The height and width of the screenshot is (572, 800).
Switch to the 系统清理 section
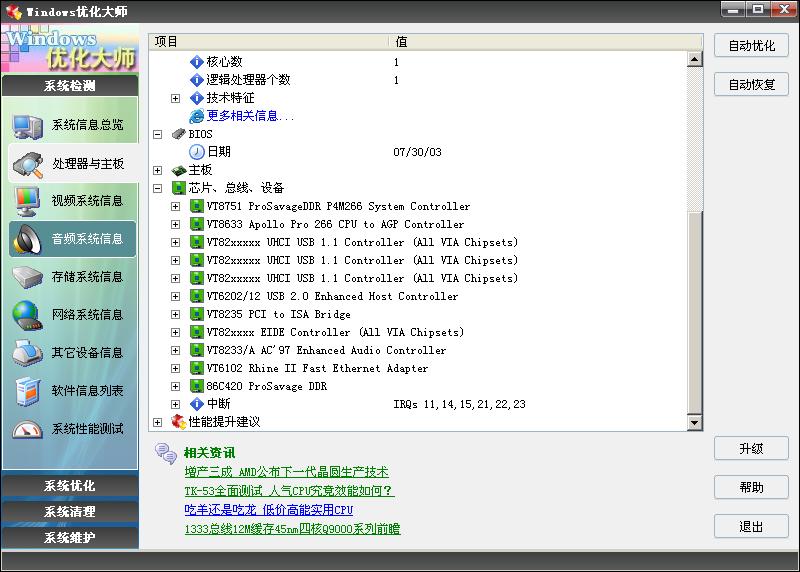[x=70, y=511]
